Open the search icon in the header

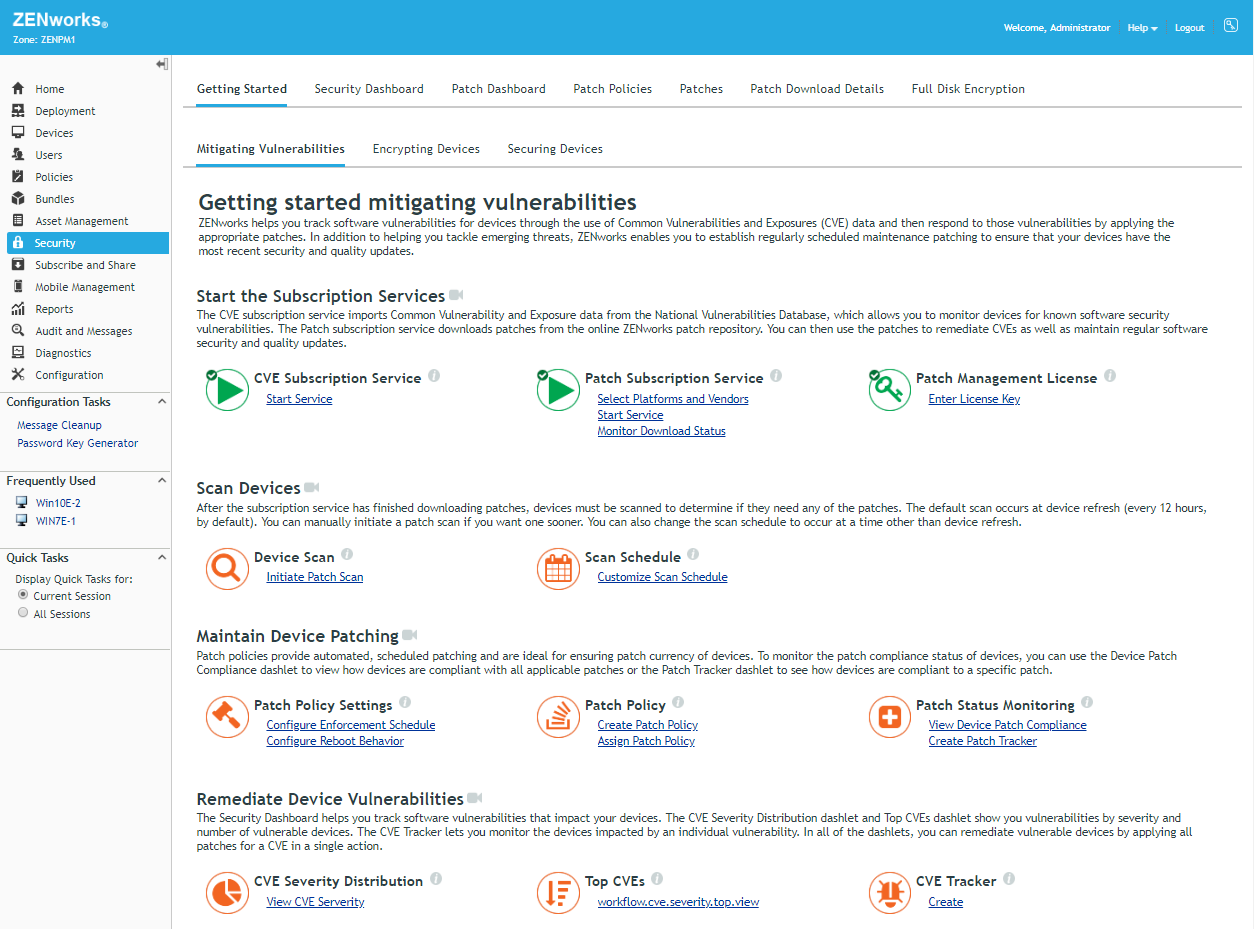pyautogui.click(x=1231, y=25)
